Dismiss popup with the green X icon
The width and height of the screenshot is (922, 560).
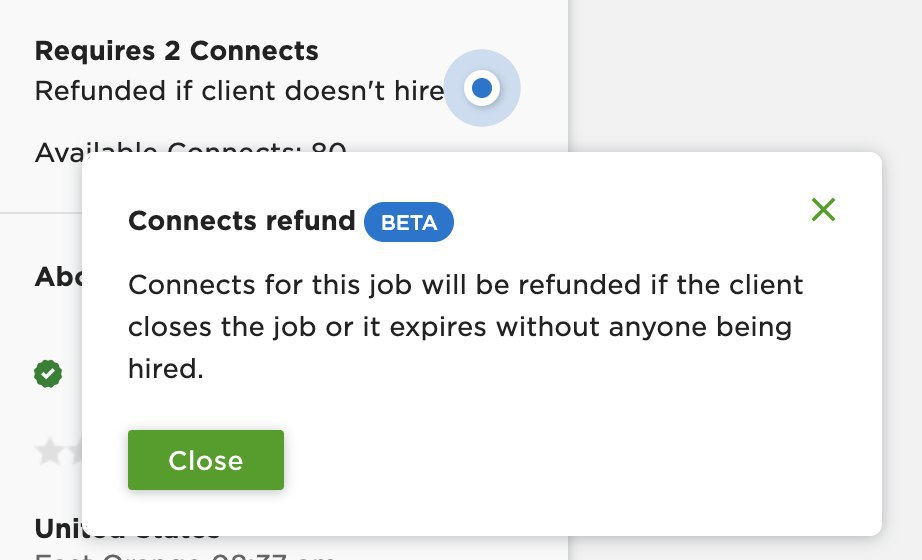click(823, 209)
